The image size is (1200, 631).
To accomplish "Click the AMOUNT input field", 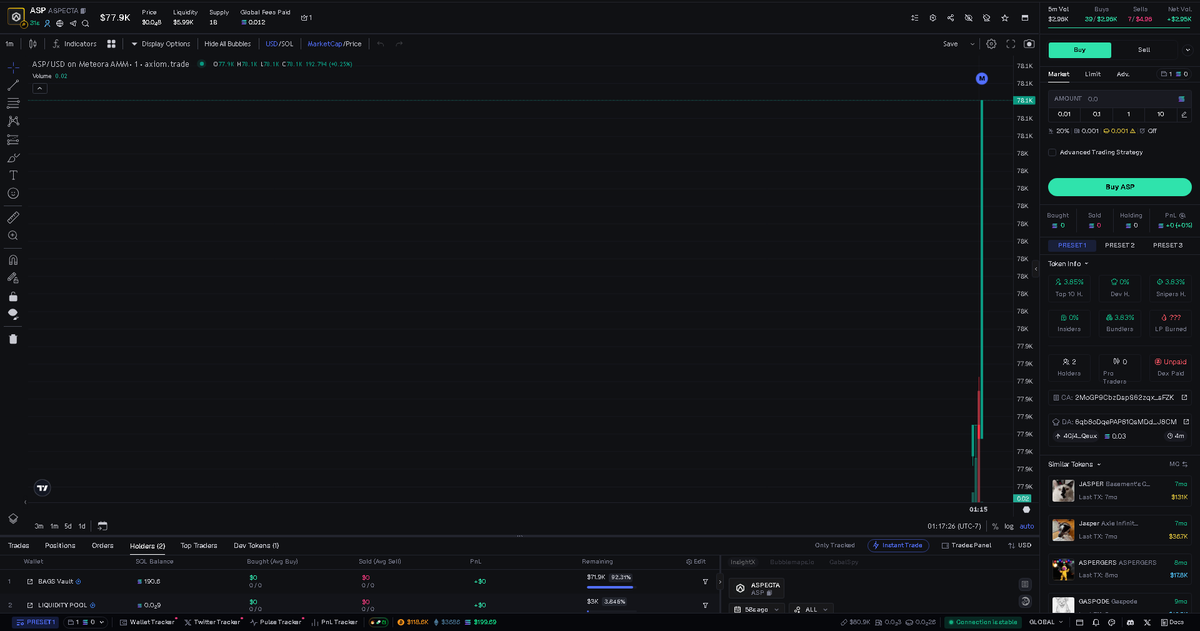I will 1120,99.
